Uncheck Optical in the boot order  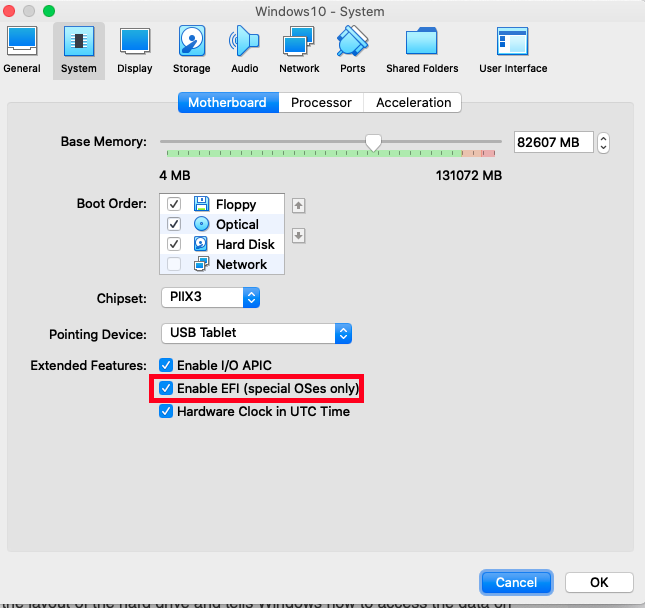[x=174, y=224]
